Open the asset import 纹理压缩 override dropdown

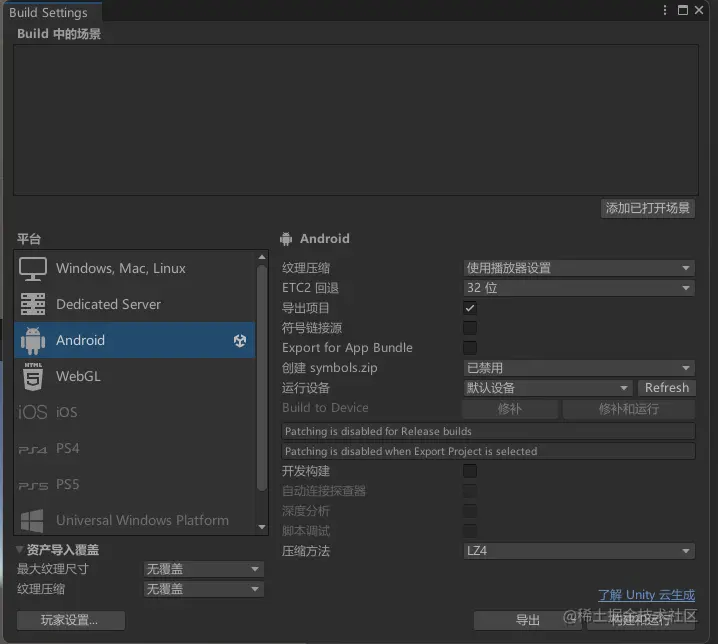tap(203, 589)
